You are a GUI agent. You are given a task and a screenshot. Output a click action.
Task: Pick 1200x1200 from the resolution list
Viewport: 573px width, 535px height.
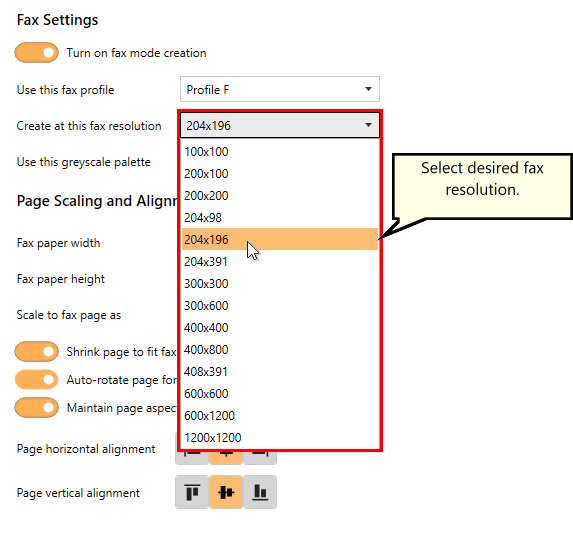pos(280,437)
